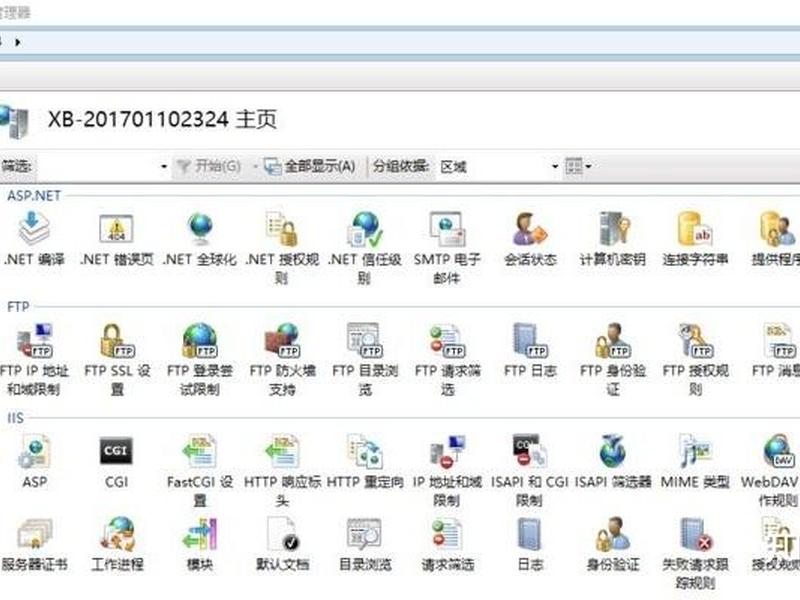Open FTP 目录浏览
800x600 pixels.
click(365, 360)
